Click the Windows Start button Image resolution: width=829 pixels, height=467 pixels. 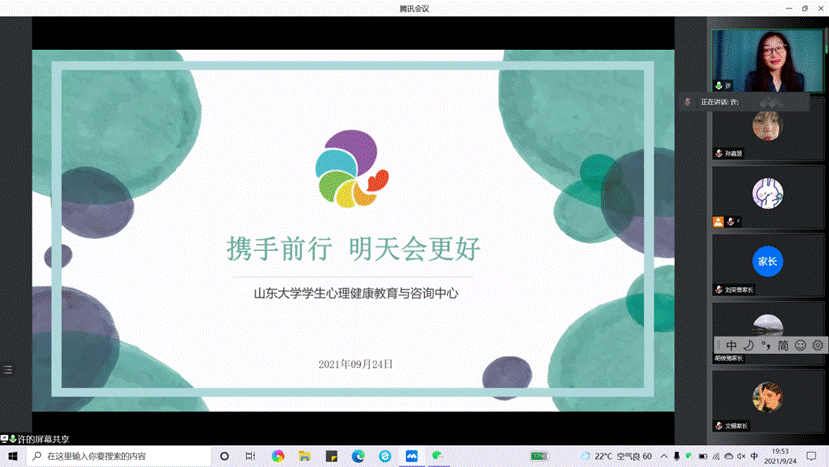(11, 456)
